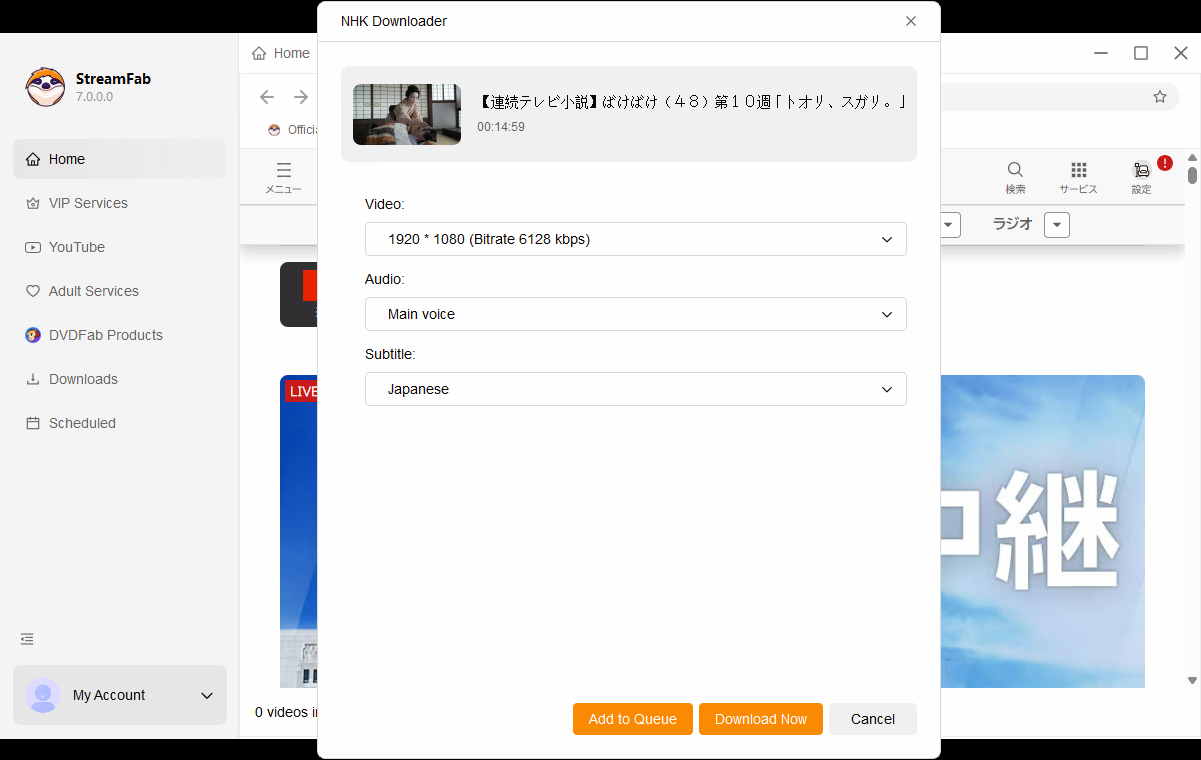Open the Scheduled tasks section
This screenshot has height=760, width=1201.
click(x=81, y=423)
